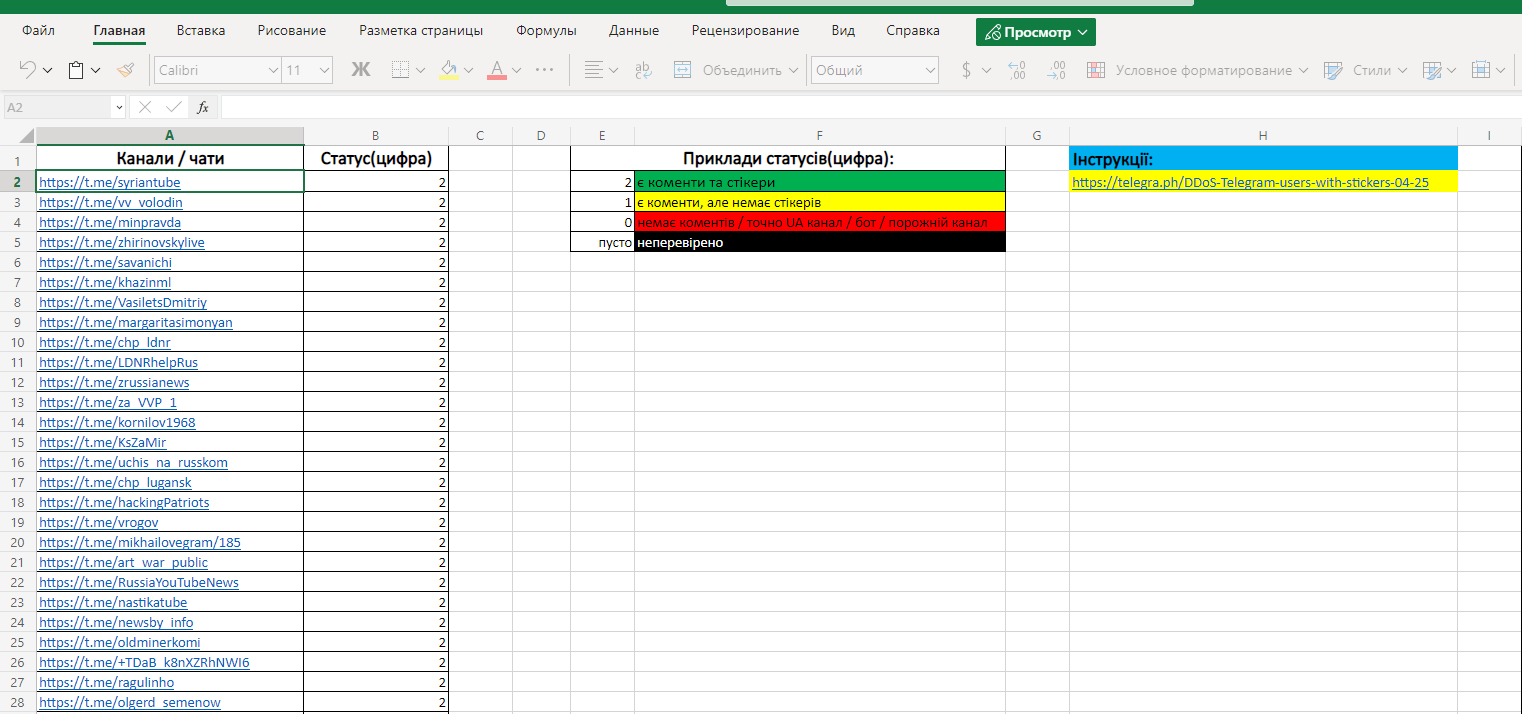Open the Справка tab
The width and height of the screenshot is (1522, 714).
pyautogui.click(x=913, y=31)
